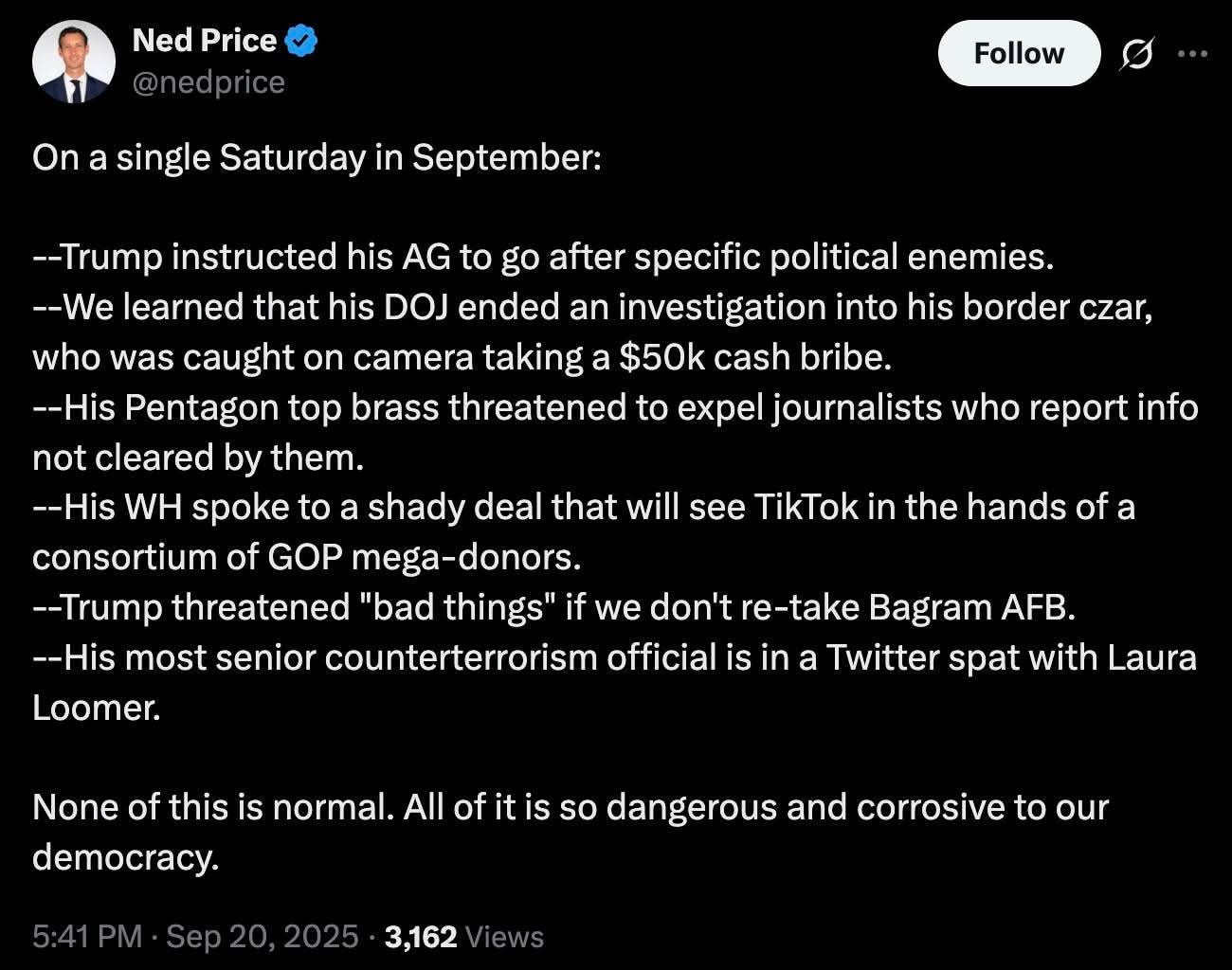Viewport: 1232px width, 970px height.
Task: Click the DOJ border czar investigation line
Action: click(592, 307)
